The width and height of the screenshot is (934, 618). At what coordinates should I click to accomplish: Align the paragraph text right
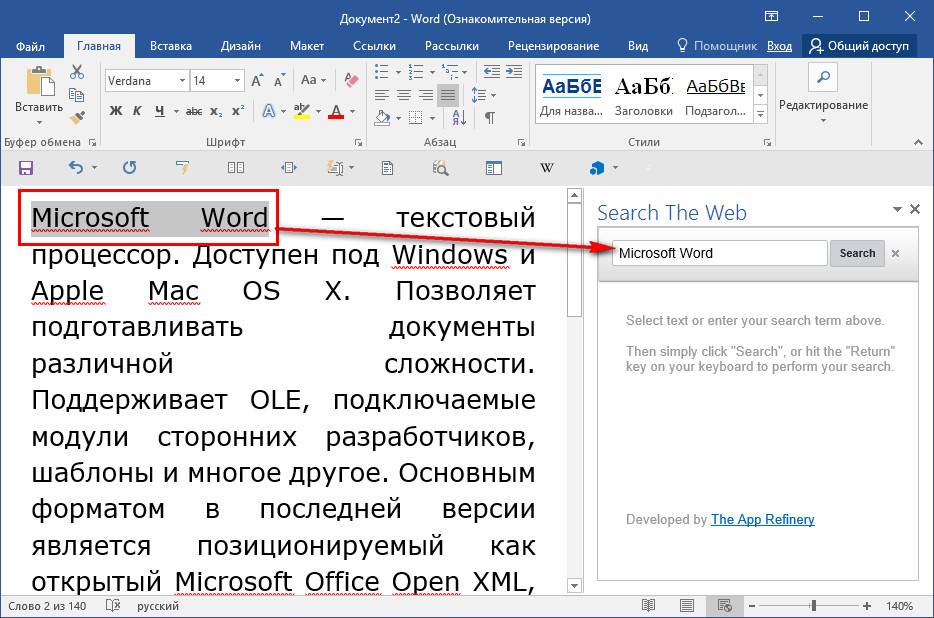point(426,95)
